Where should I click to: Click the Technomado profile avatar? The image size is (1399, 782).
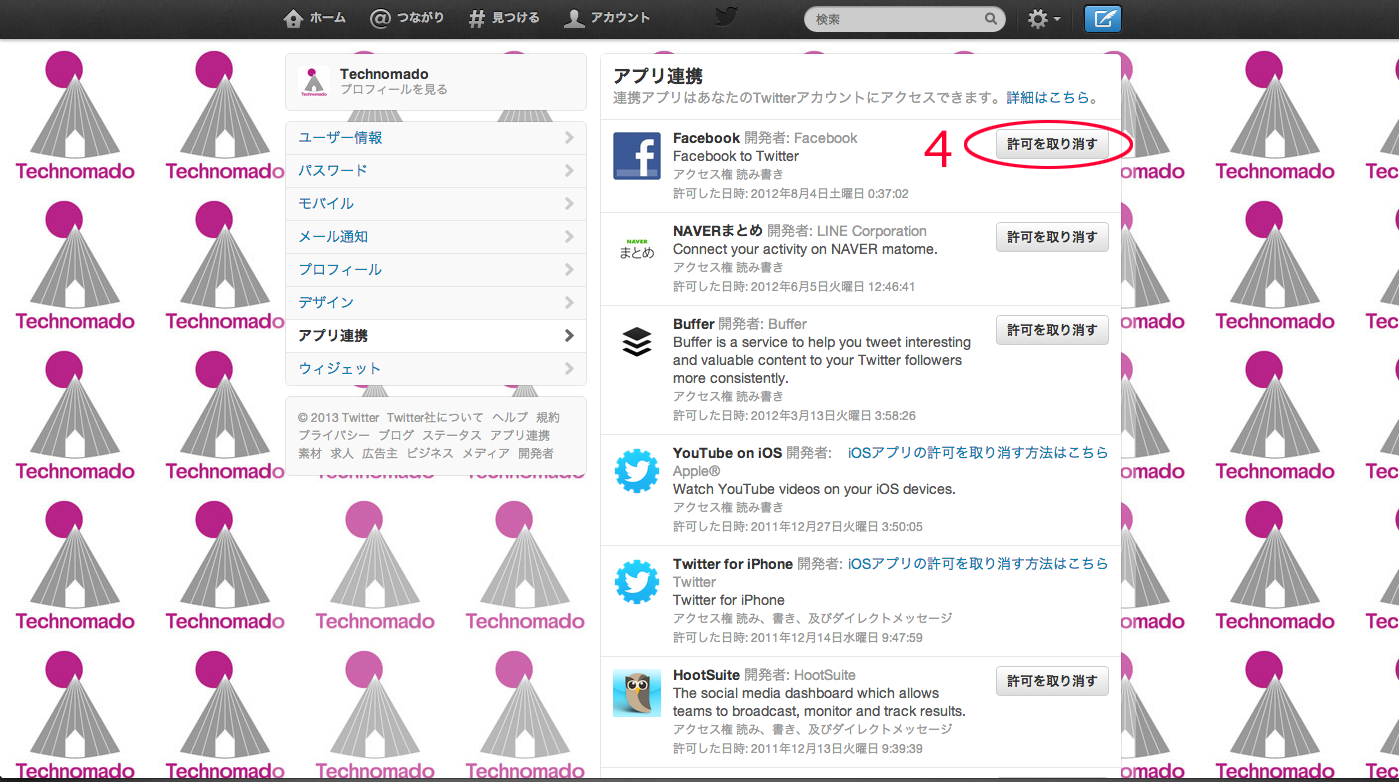click(x=314, y=82)
